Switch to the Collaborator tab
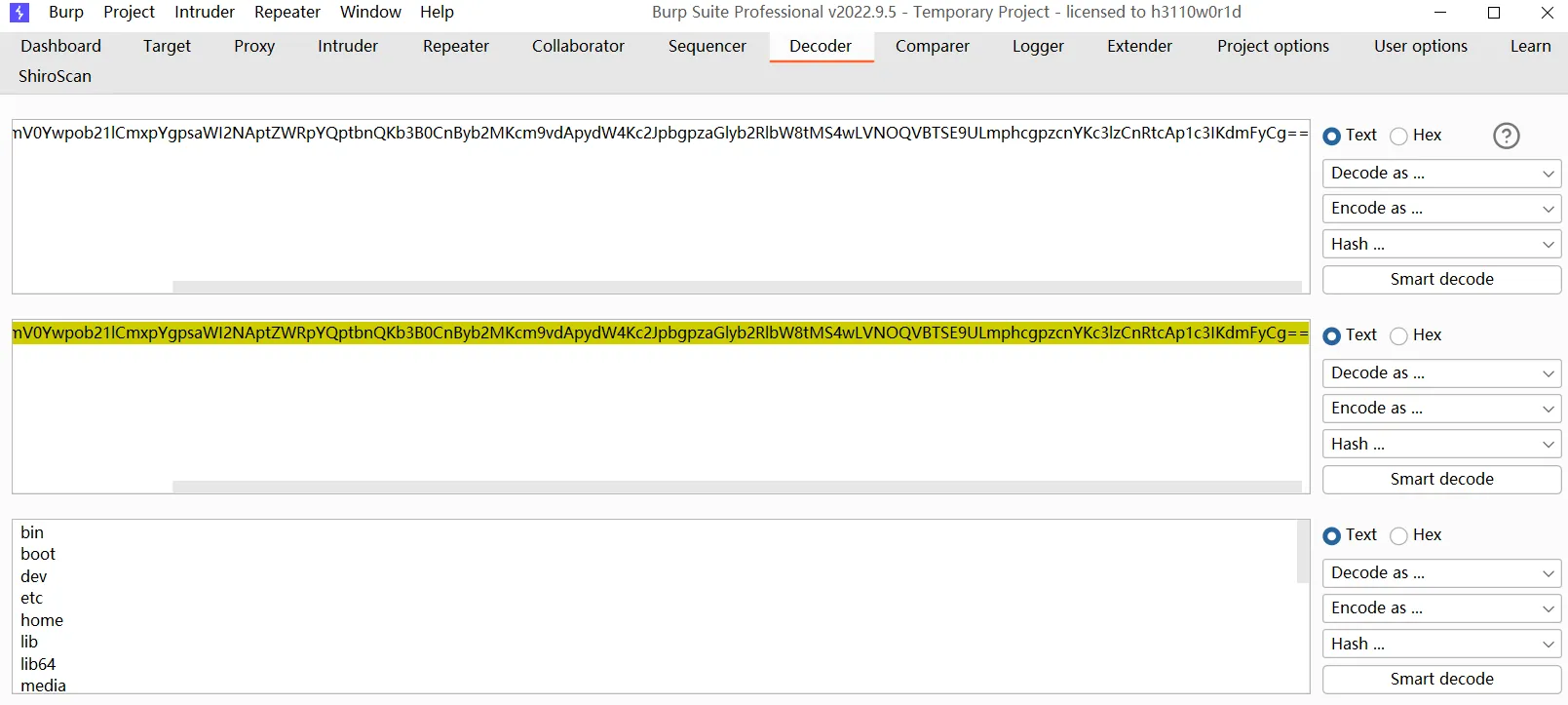This screenshot has width=1568, height=705. click(x=578, y=46)
